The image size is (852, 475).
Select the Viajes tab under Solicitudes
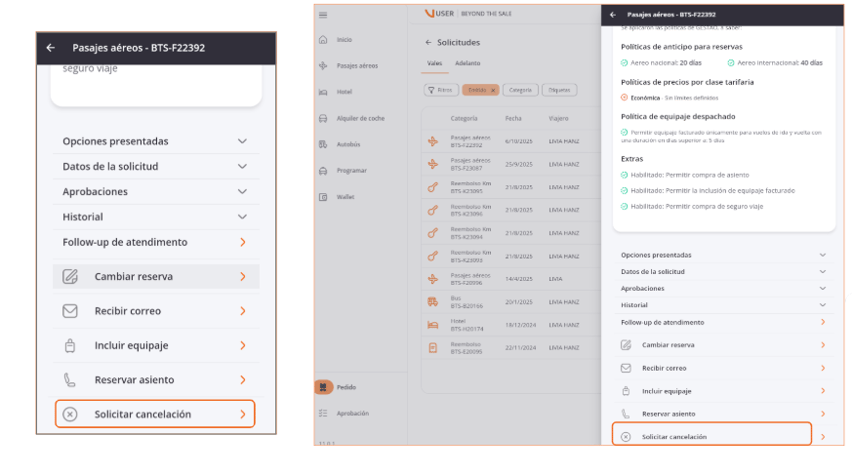click(x=435, y=63)
